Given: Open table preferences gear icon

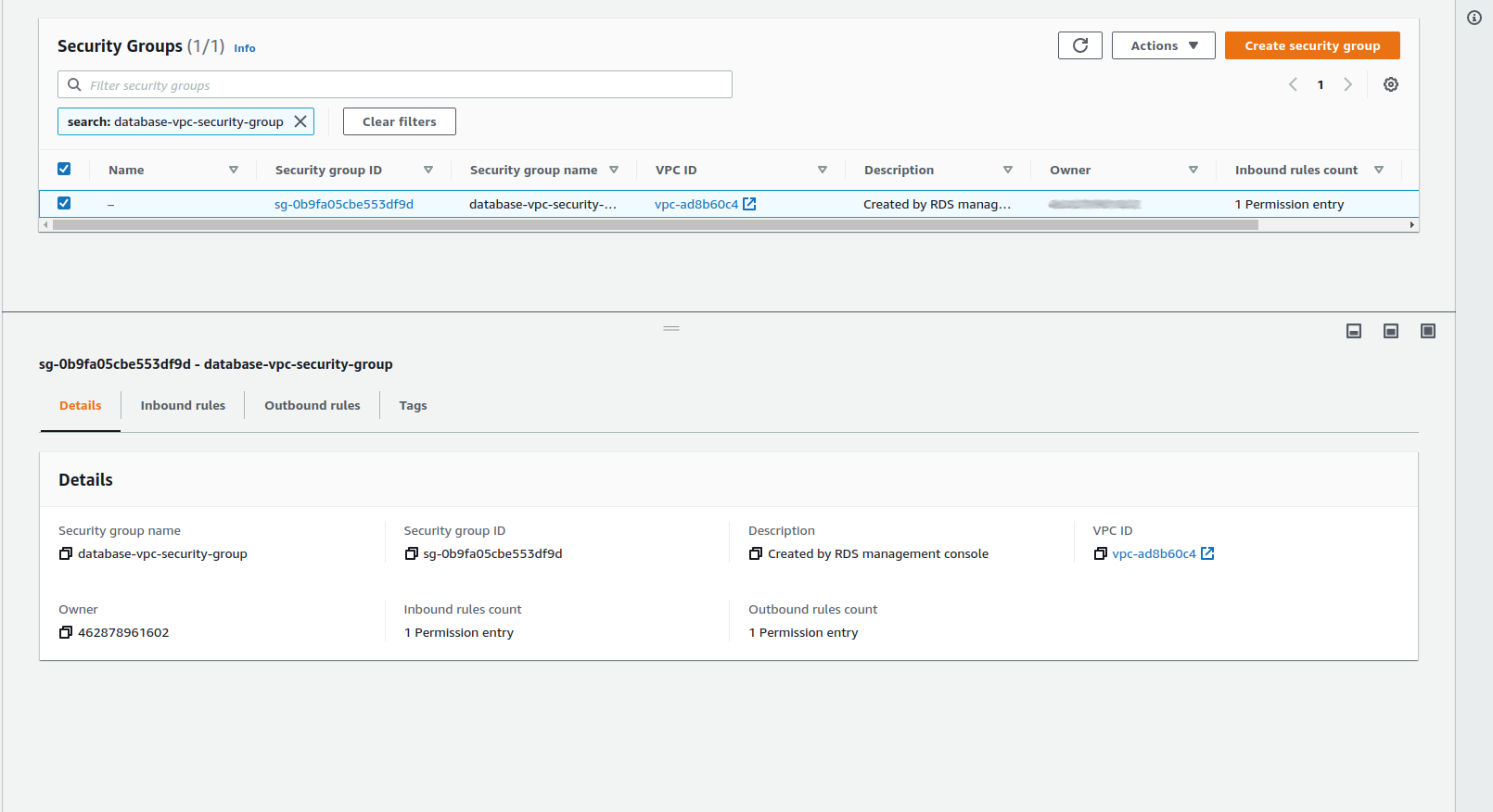Looking at the screenshot, I should pos(1390,84).
